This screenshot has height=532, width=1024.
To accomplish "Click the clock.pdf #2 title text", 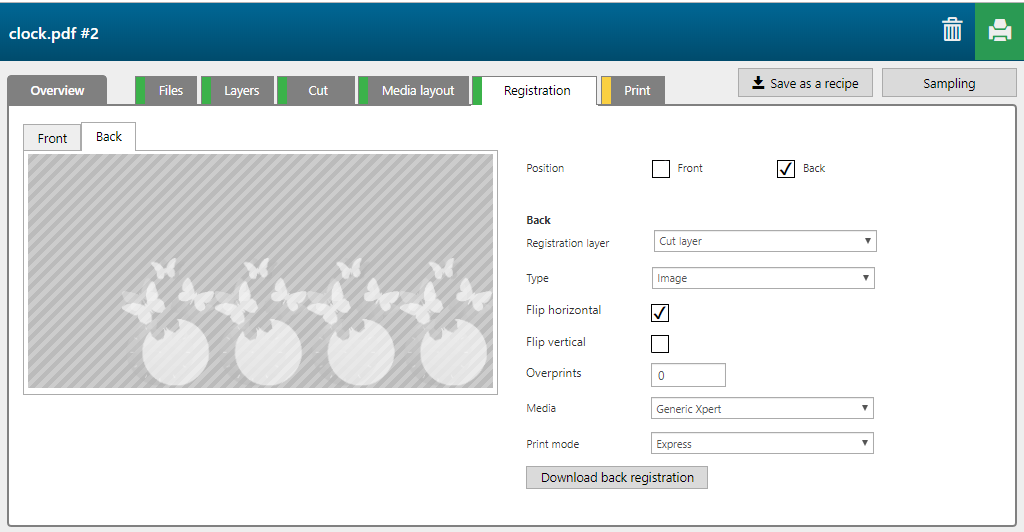I will tap(54, 33).
